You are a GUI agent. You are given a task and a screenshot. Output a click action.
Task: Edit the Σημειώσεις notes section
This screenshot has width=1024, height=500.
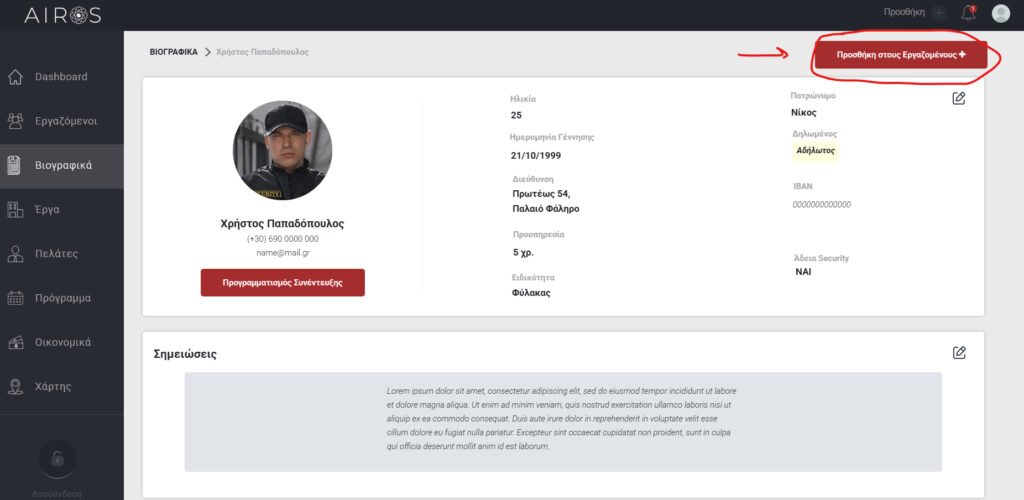click(959, 352)
